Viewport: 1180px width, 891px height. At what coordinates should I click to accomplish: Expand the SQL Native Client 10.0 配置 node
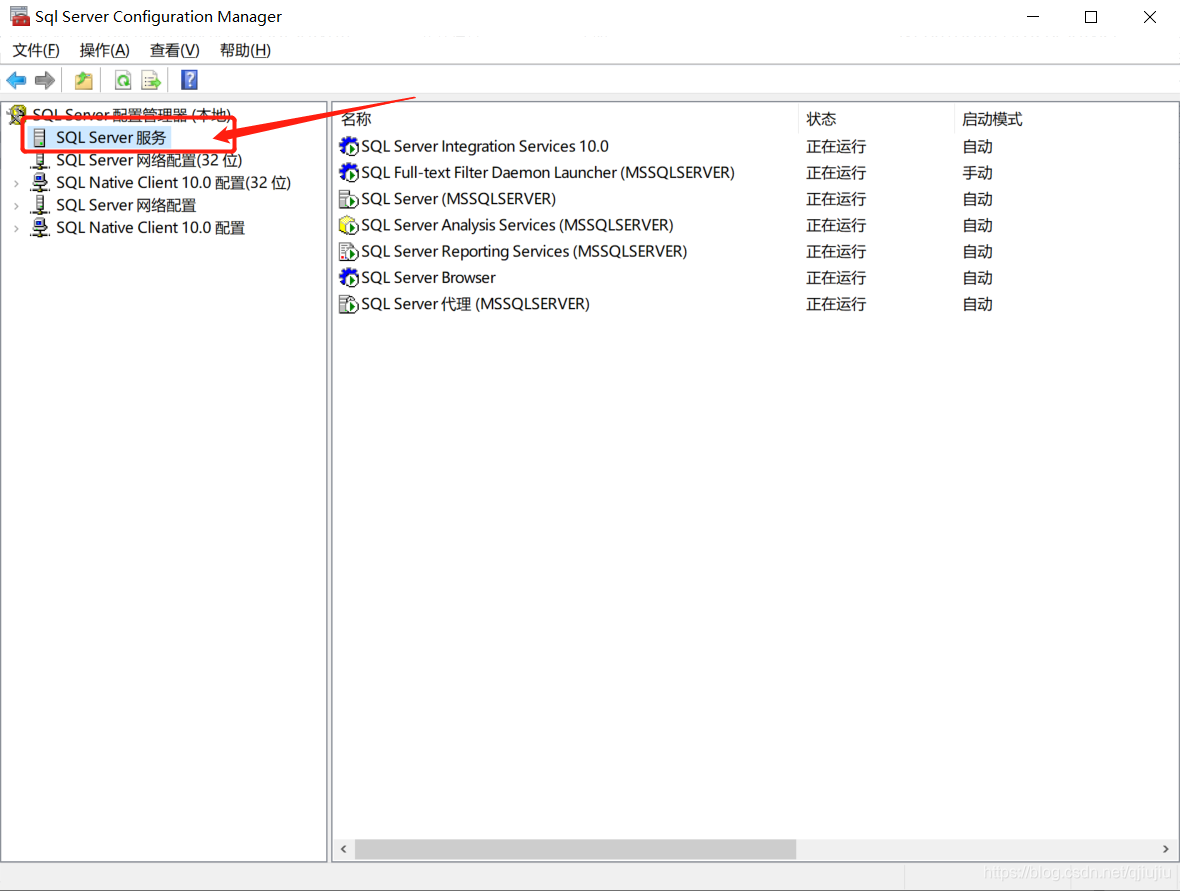coord(17,227)
